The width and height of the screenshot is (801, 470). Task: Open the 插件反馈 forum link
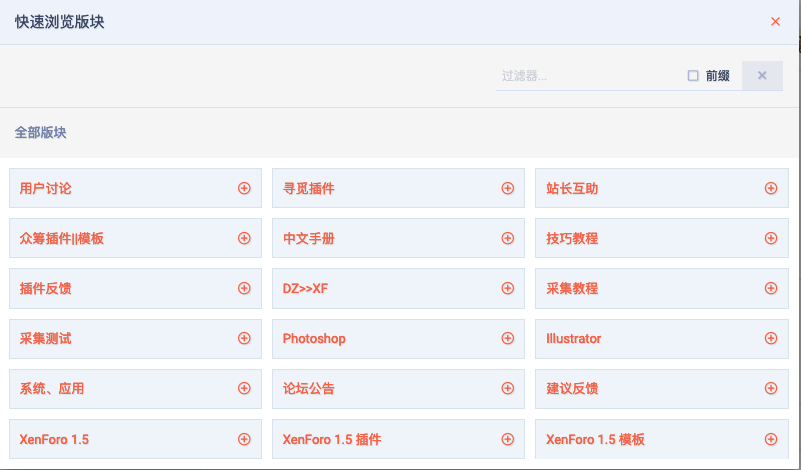pyautogui.click(x=45, y=289)
